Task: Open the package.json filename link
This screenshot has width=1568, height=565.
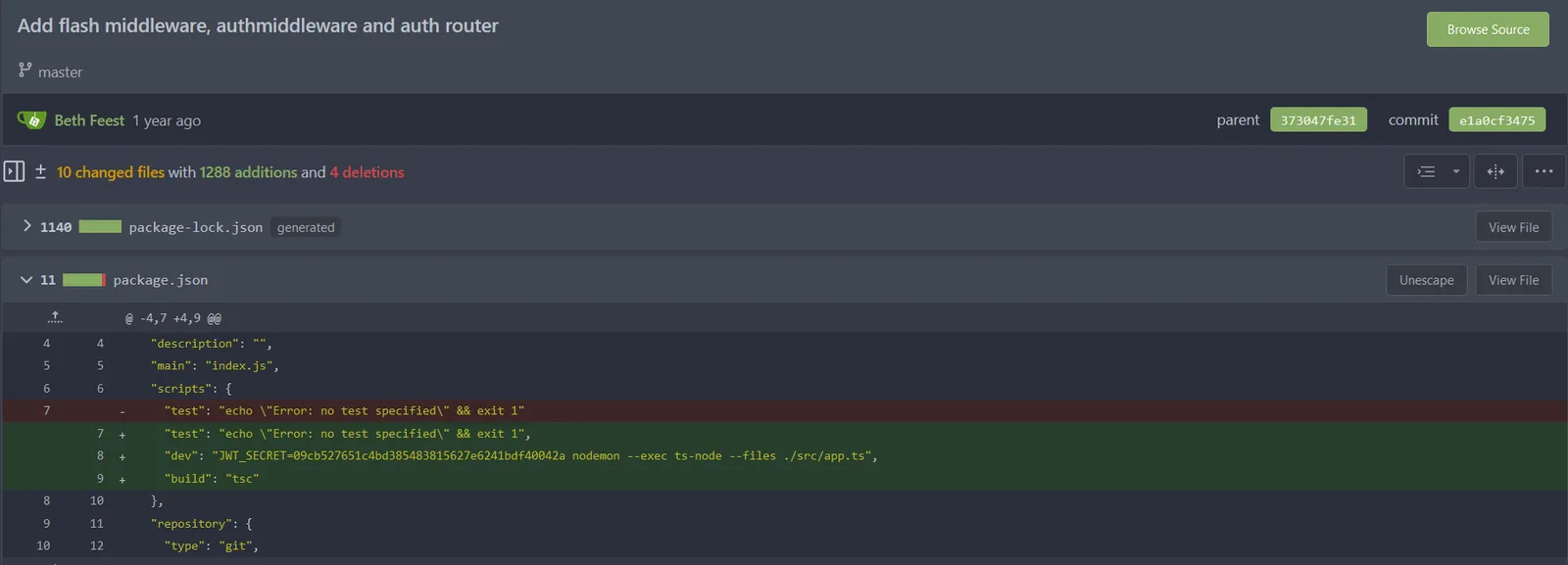Action: coord(161,280)
